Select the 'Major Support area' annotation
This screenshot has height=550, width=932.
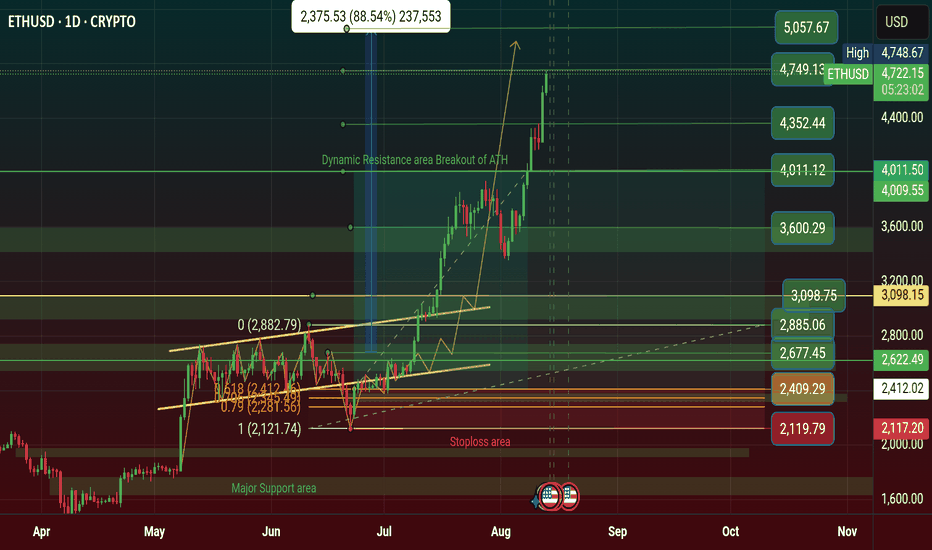coord(273,488)
